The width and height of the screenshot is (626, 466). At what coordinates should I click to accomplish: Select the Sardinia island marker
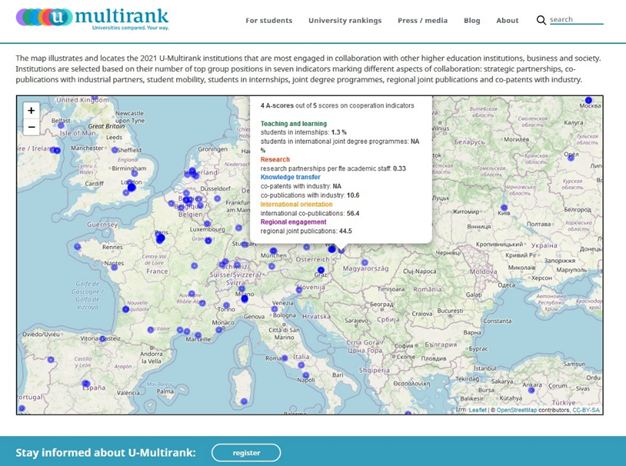coord(244,401)
